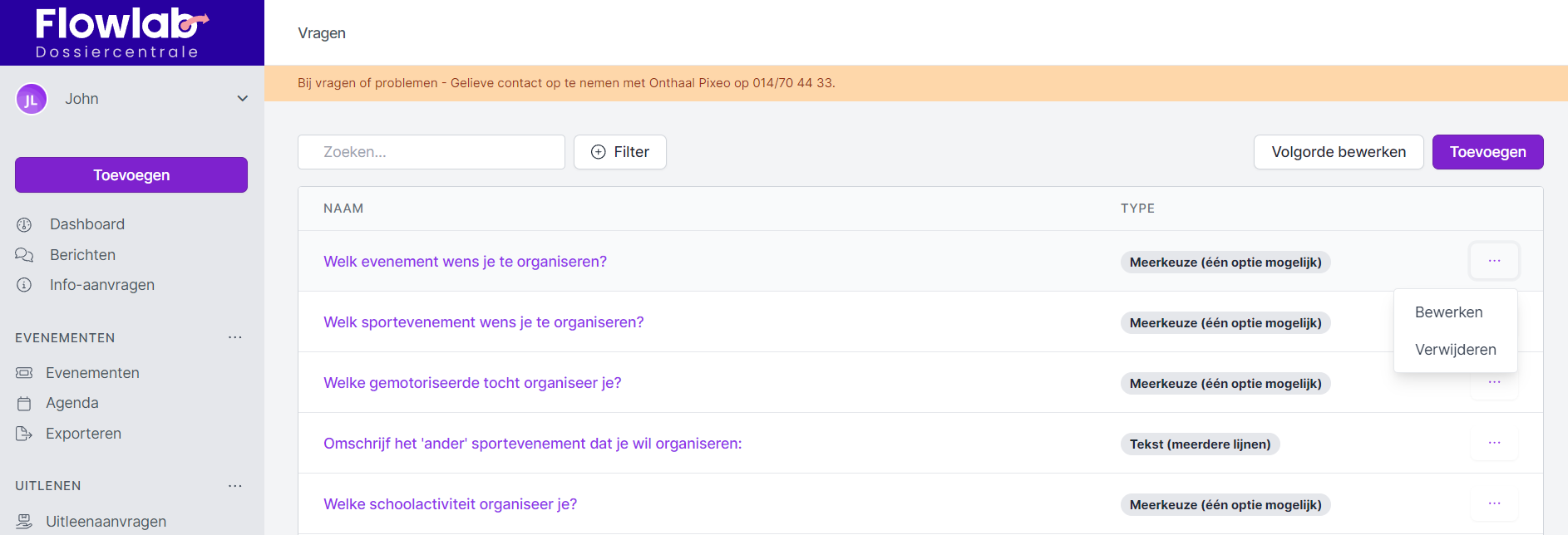
Task: Focus the Zoeken search field
Action: (x=431, y=152)
